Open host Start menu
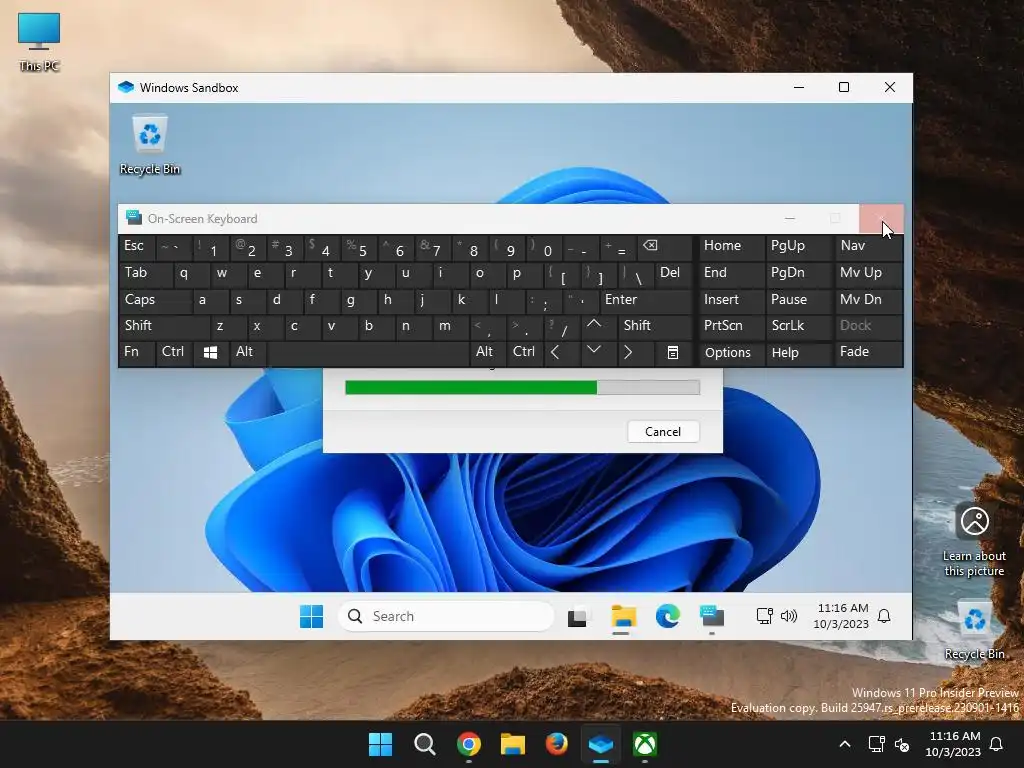Viewport: 1024px width, 768px height. tap(380, 744)
